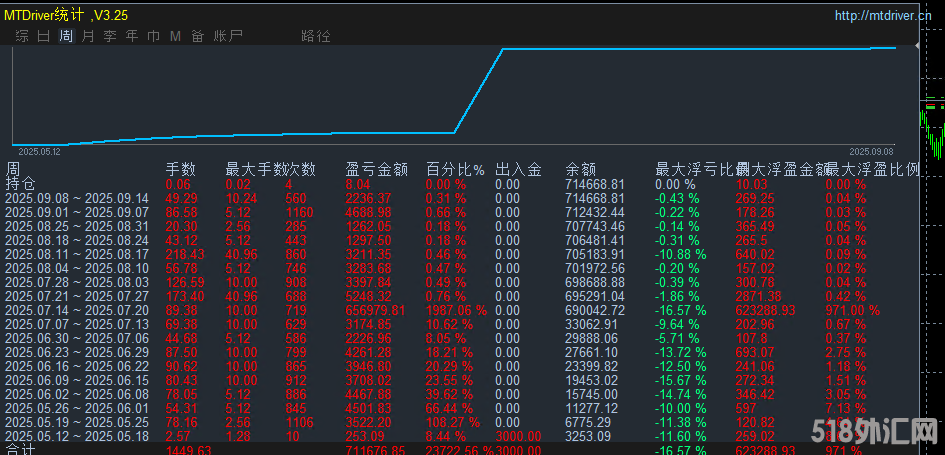Select the 年 yearly tab
Screen dimensions: 945x455
(x=132, y=36)
